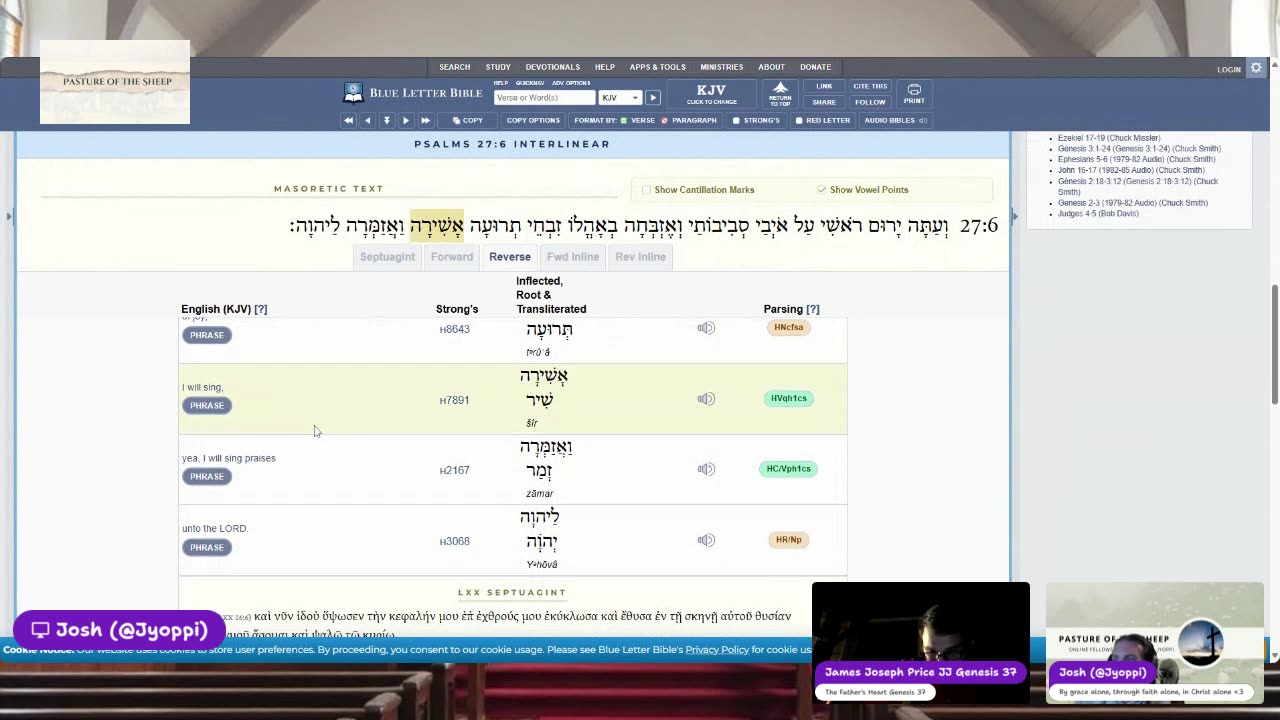Switch to the Fwd Inline tab
The width and height of the screenshot is (1280, 720).
click(573, 257)
